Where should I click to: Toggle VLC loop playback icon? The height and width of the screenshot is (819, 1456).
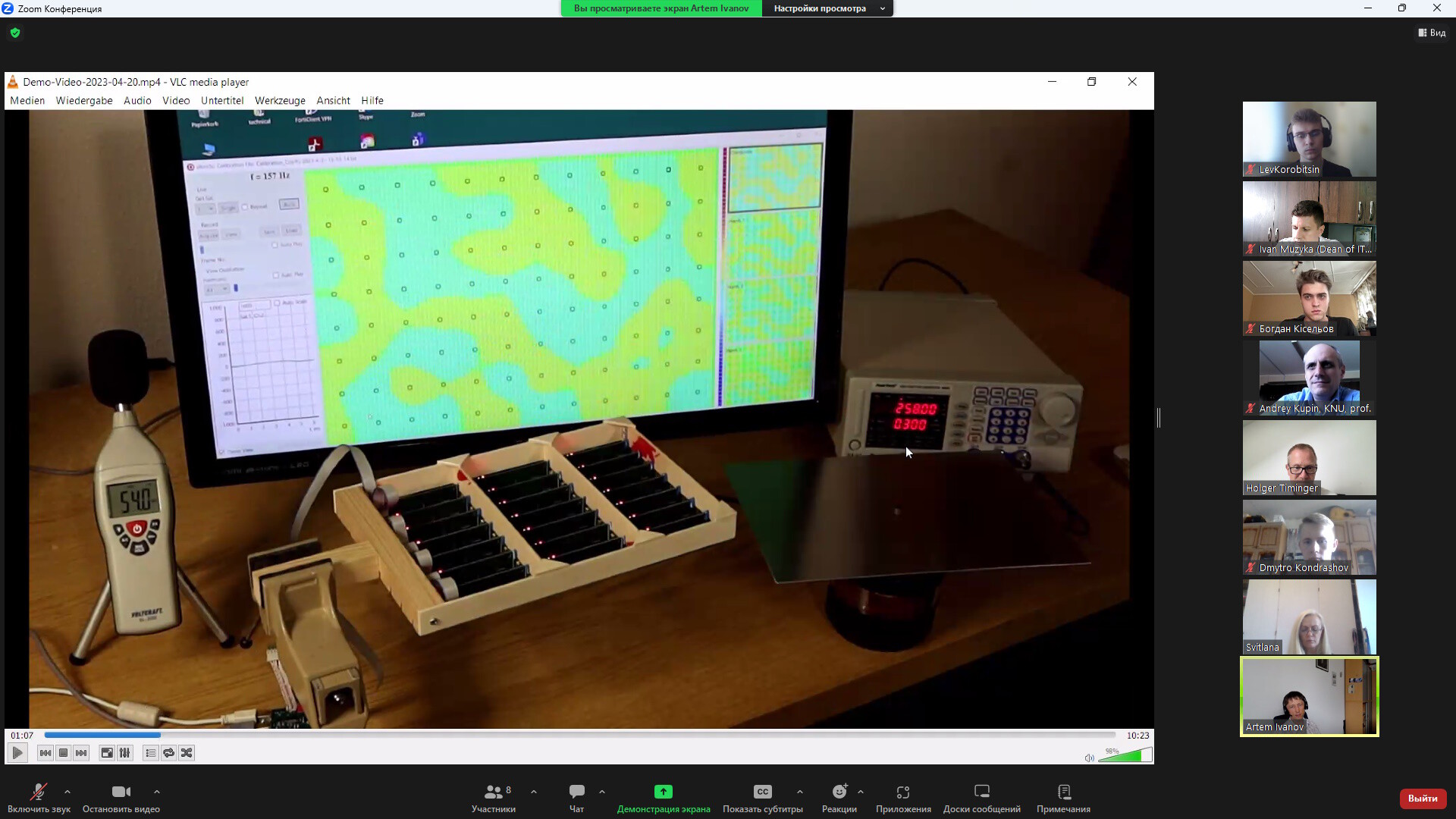169,753
